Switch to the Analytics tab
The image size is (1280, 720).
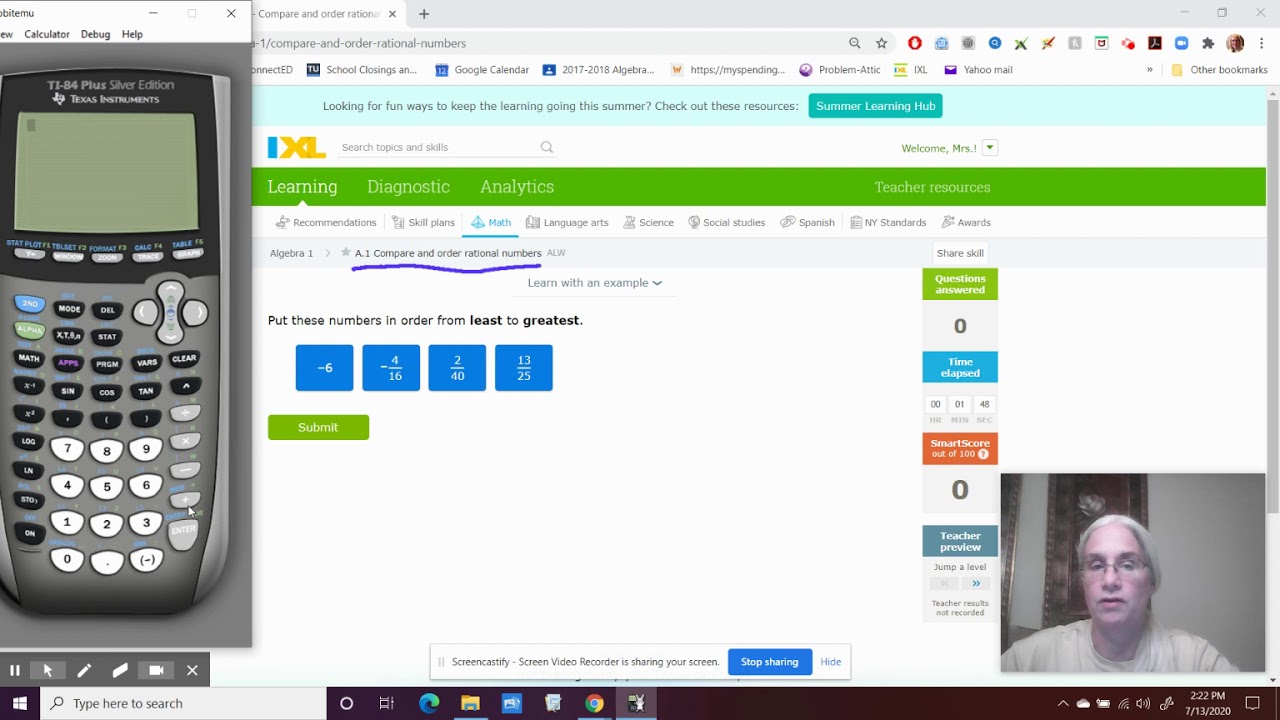click(x=517, y=187)
